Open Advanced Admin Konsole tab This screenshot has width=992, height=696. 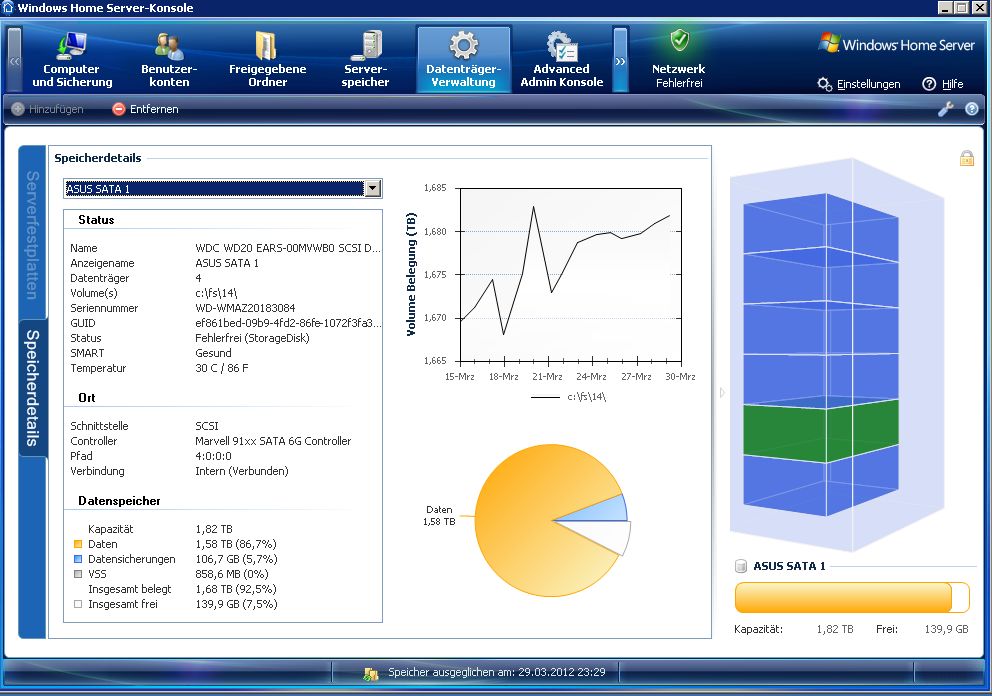[562, 59]
